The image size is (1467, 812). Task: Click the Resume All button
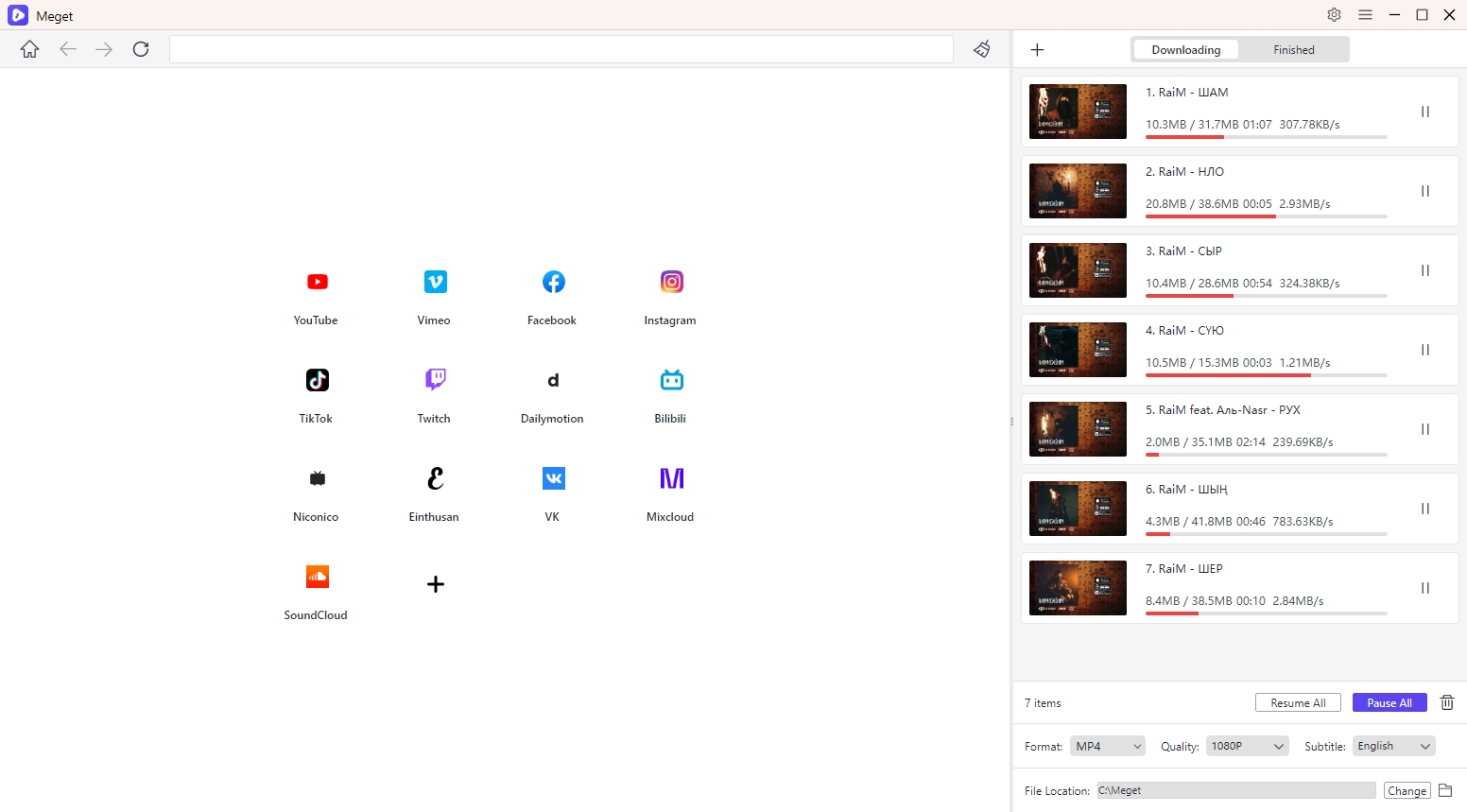click(x=1298, y=702)
